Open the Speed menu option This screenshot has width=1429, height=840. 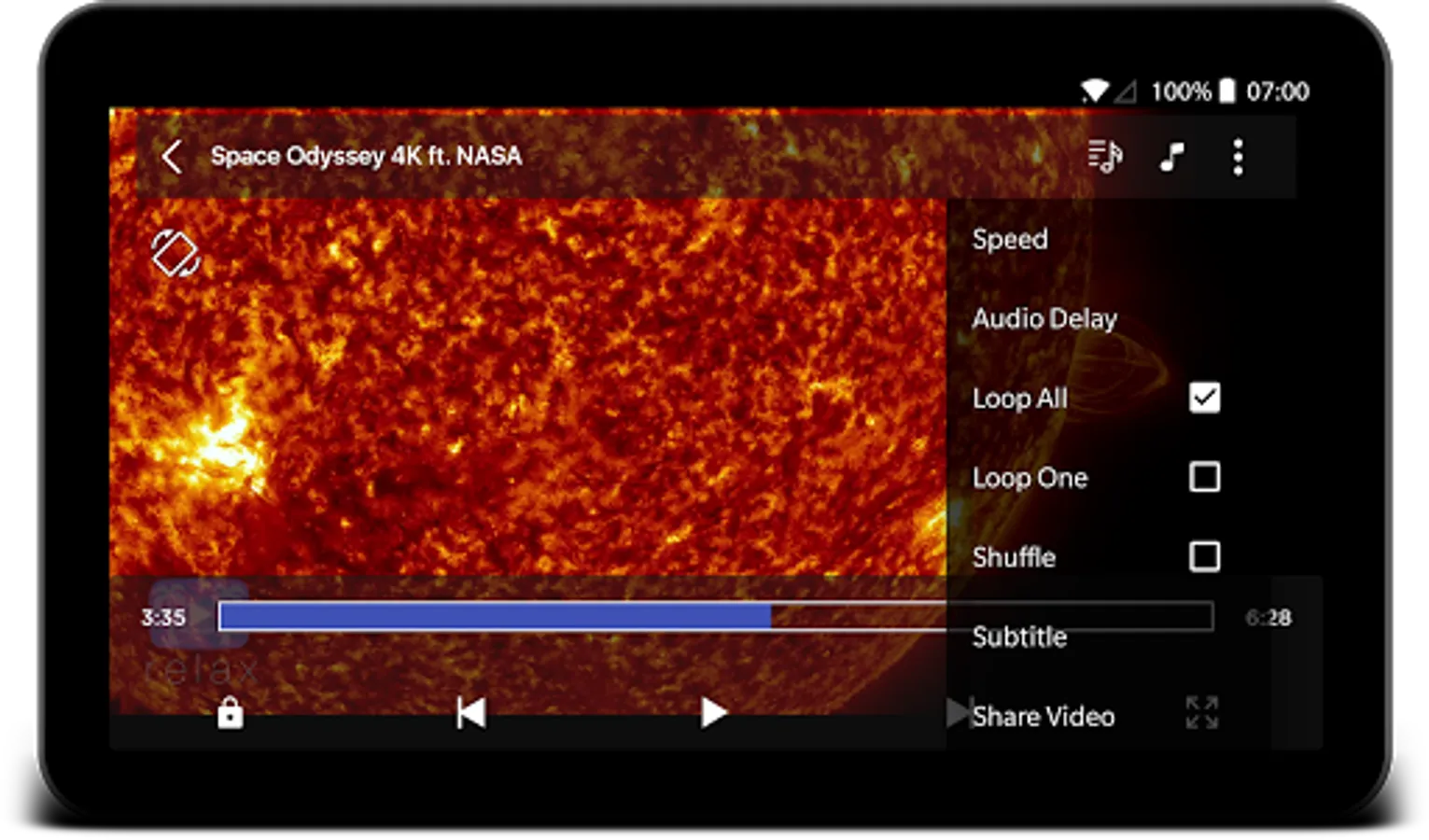(1010, 239)
